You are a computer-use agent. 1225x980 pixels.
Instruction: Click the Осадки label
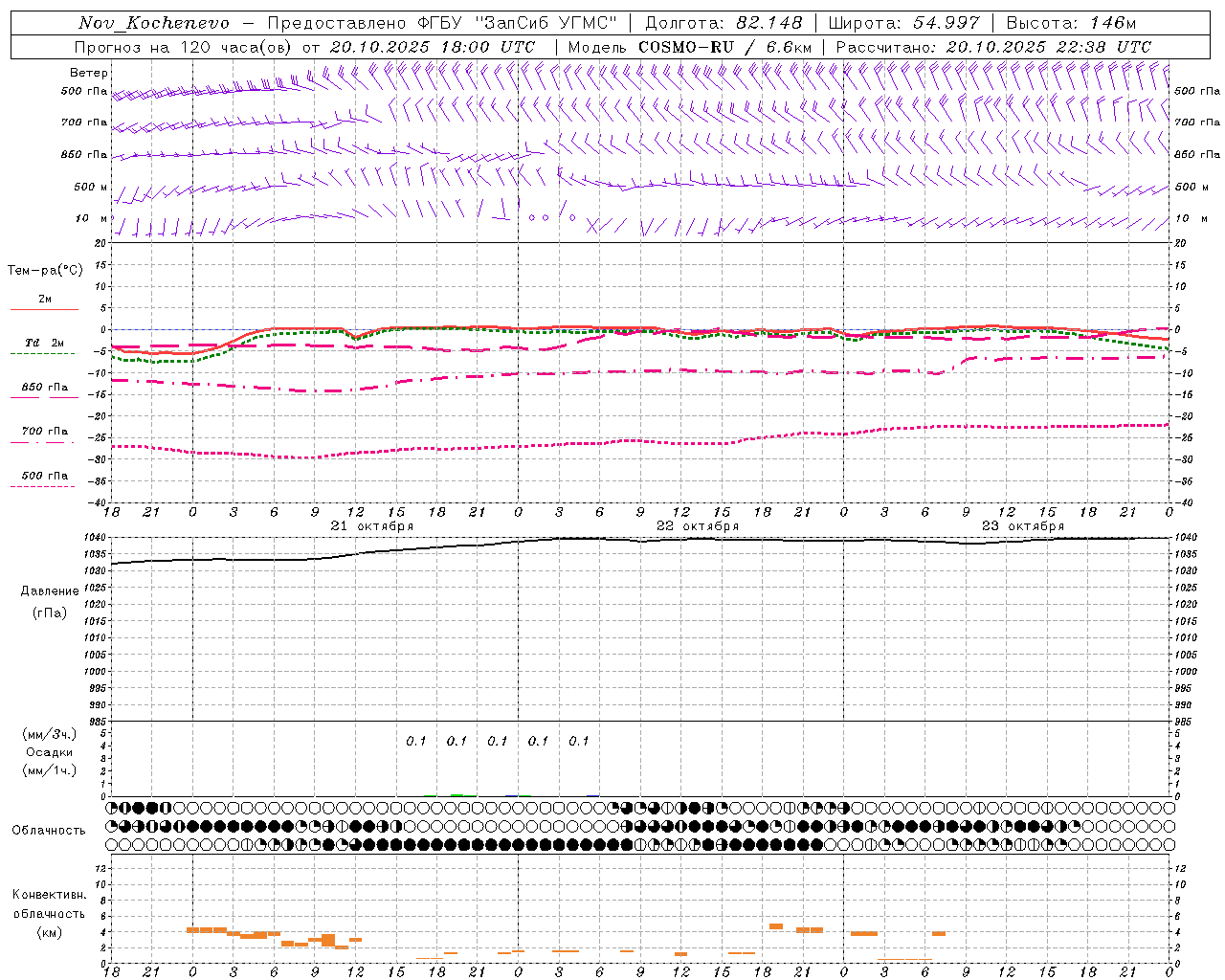[x=50, y=752]
